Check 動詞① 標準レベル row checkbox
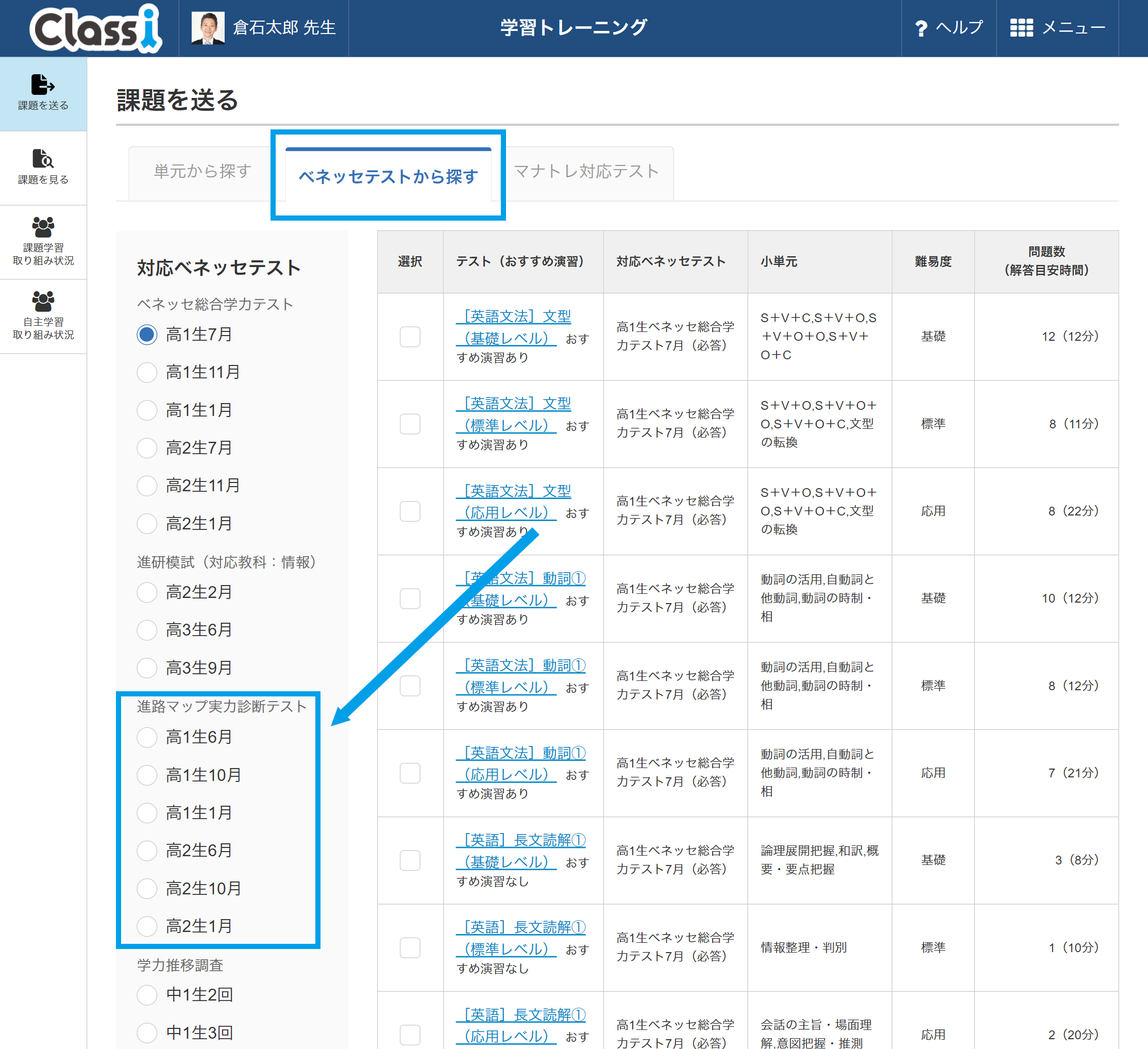This screenshot has height=1049, width=1148. (x=410, y=686)
